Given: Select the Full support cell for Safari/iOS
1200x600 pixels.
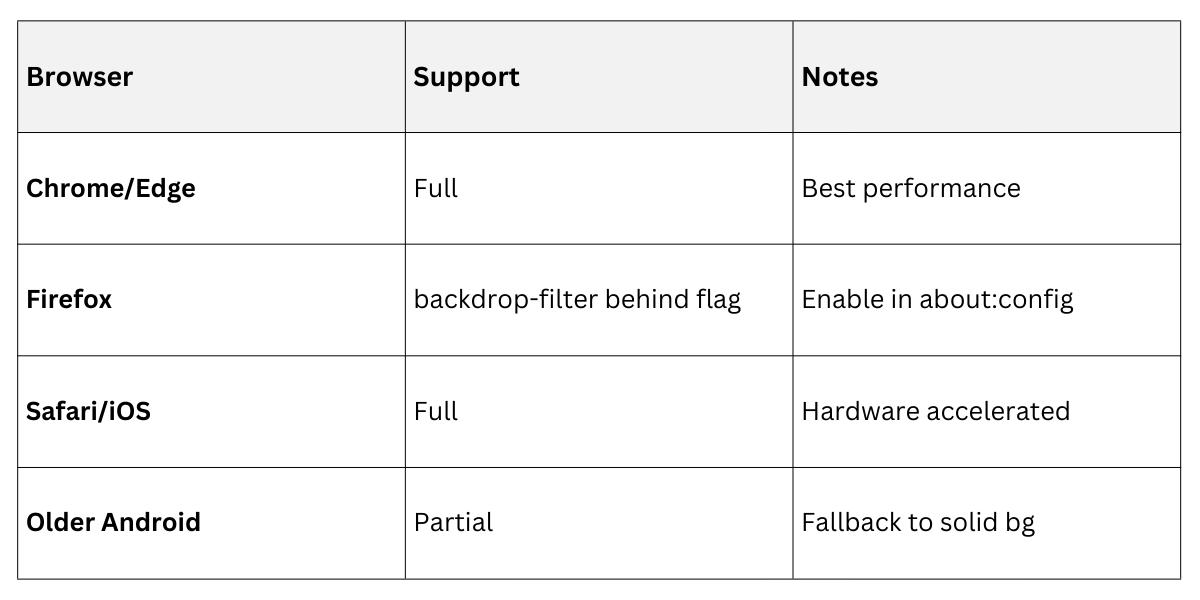Looking at the screenshot, I should pyautogui.click(x=436, y=411).
